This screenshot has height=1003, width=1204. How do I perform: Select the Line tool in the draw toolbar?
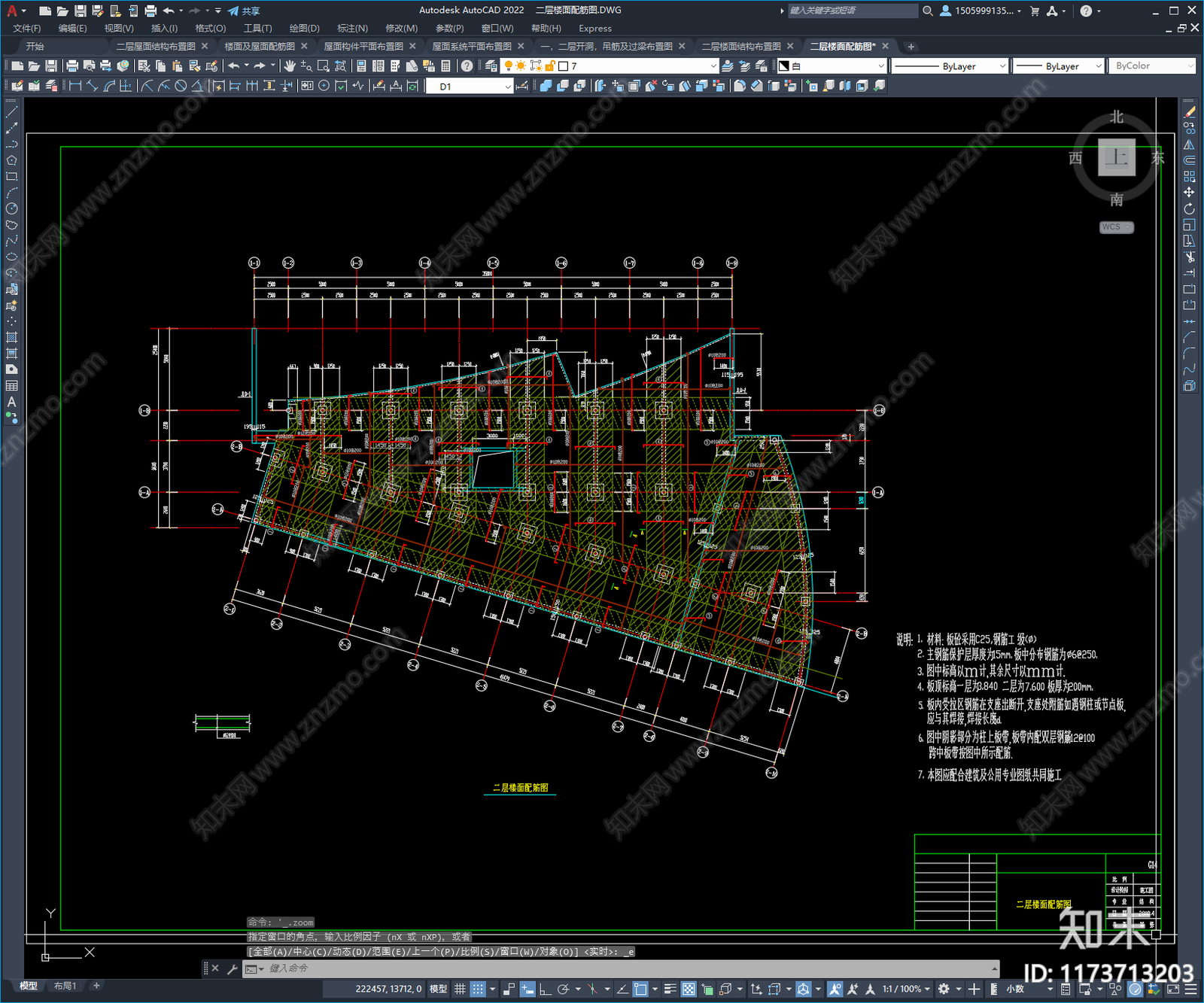click(11, 112)
